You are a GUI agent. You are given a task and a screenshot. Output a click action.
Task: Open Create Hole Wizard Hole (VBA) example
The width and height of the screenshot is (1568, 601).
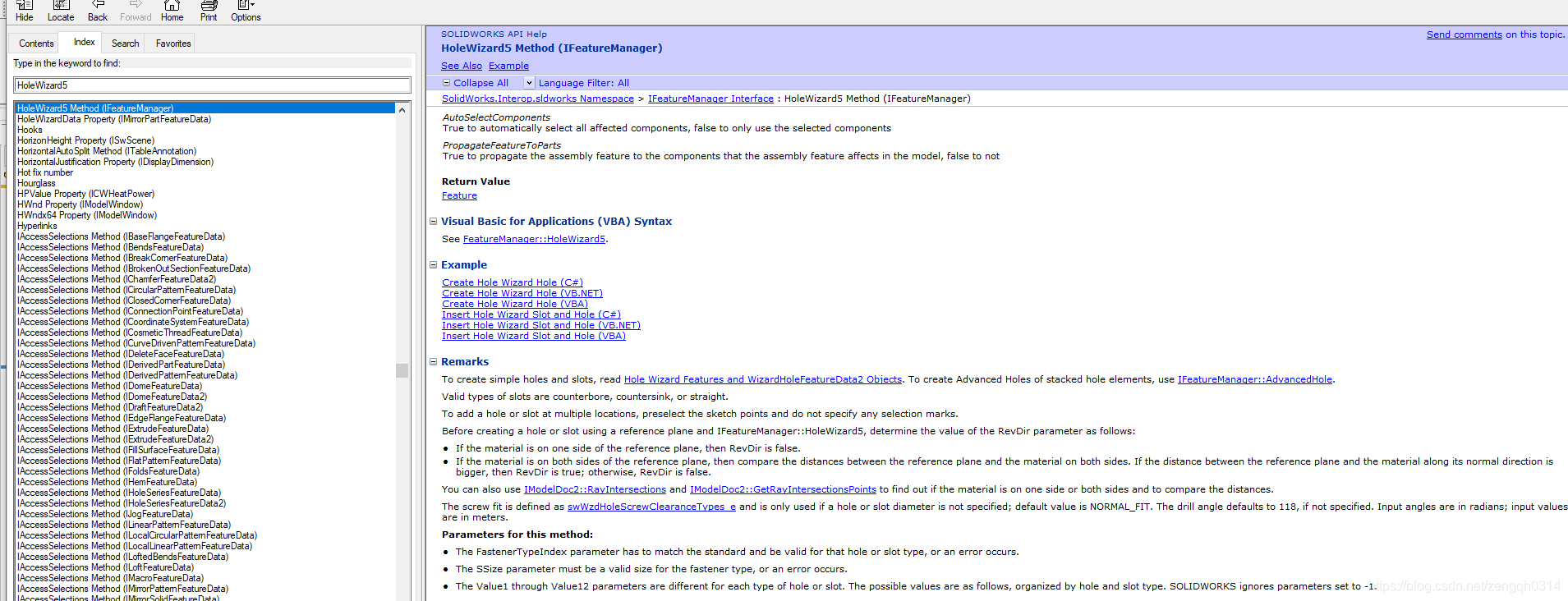click(515, 304)
